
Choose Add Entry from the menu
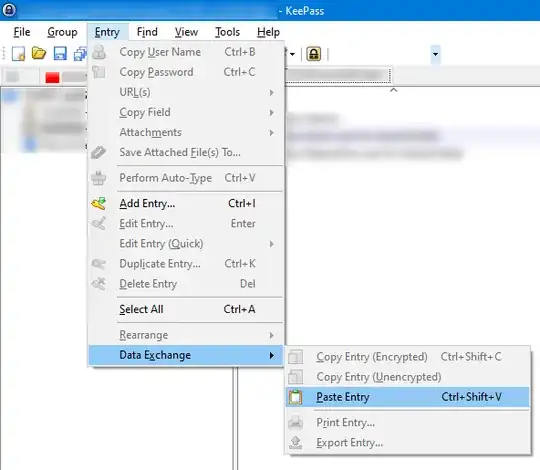(x=186, y=203)
